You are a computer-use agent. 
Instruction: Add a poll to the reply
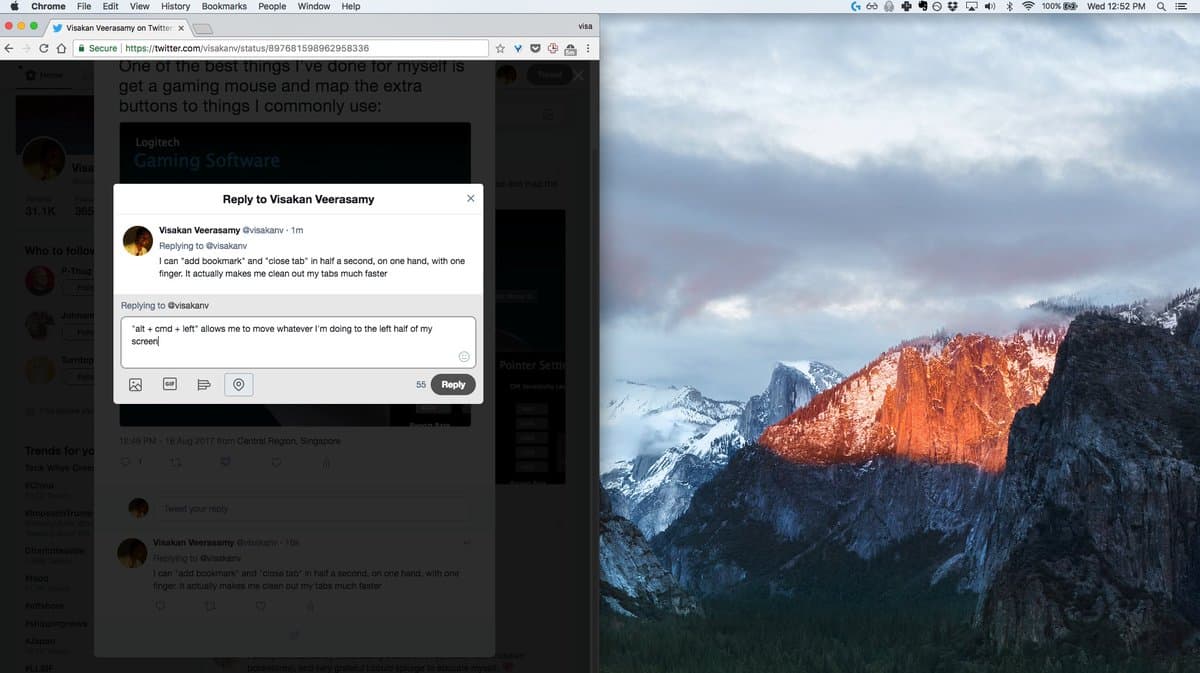[204, 385]
